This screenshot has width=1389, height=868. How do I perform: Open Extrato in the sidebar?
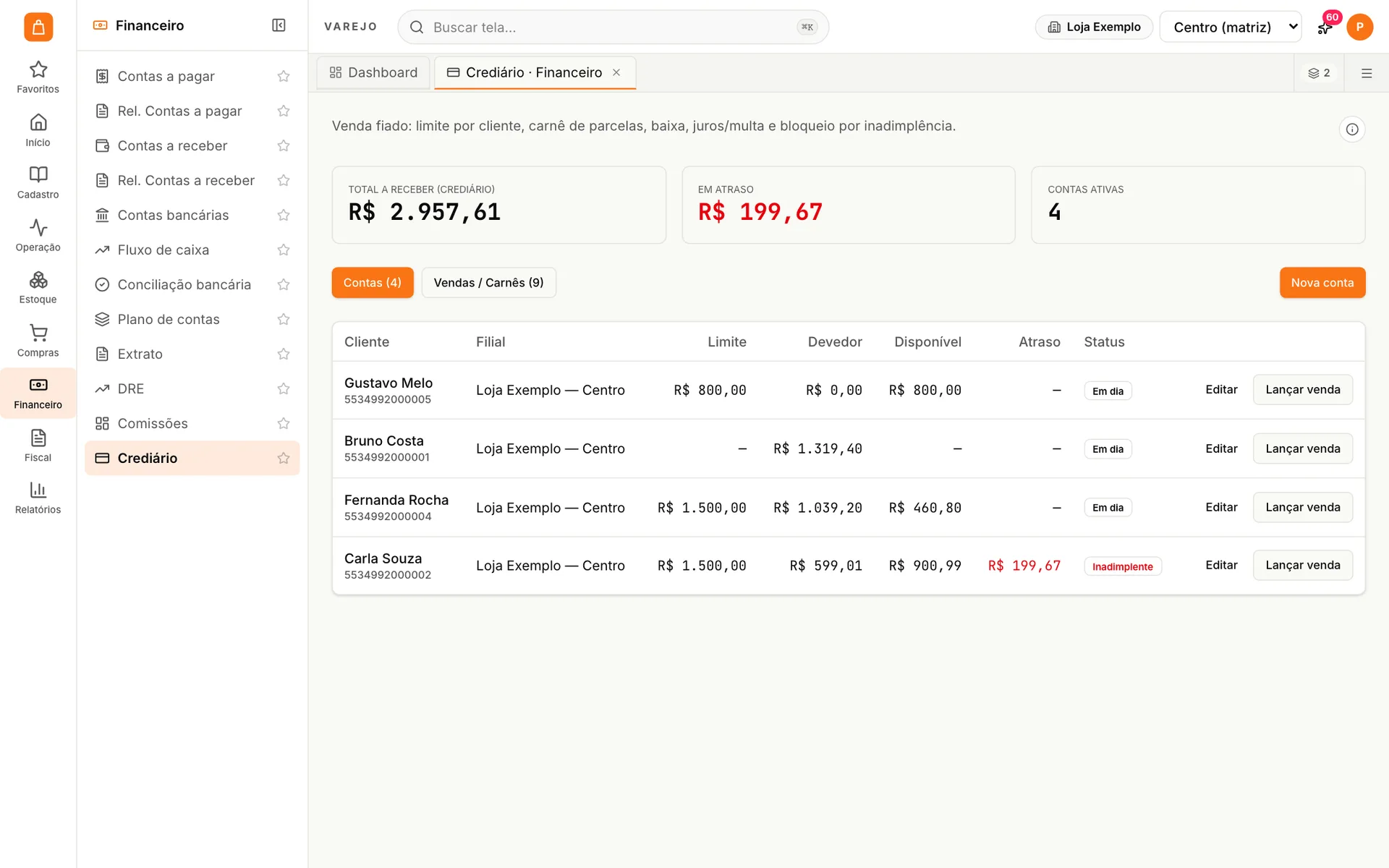tap(192, 354)
